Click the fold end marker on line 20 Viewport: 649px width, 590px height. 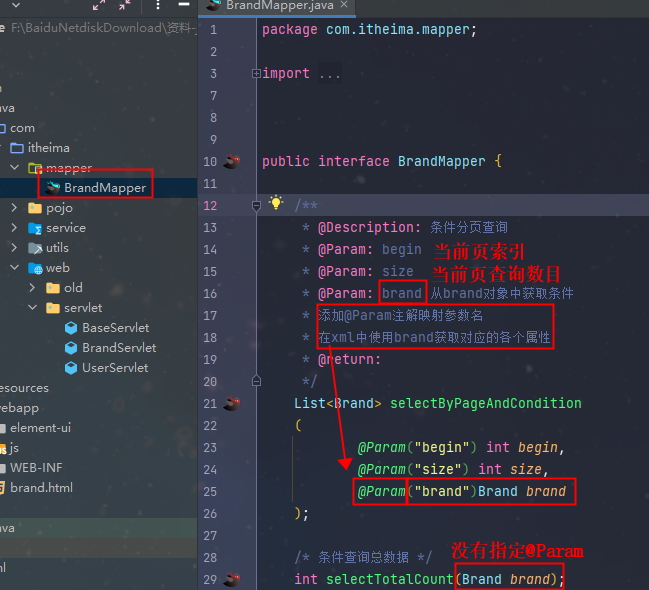tap(256, 381)
